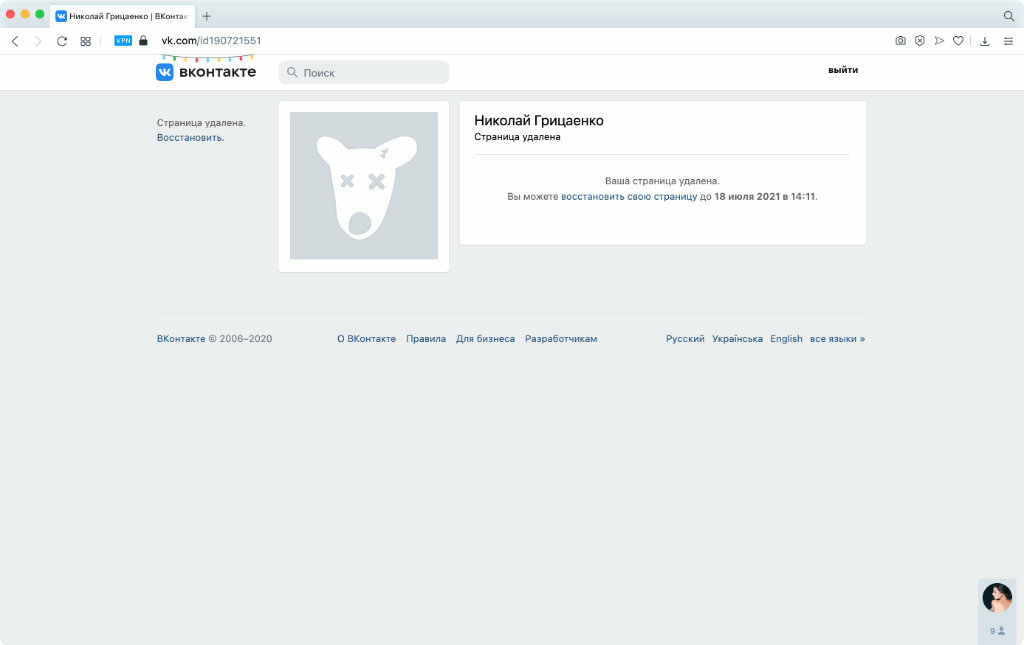1024x645 pixels.
Task: Click Восстановить in the left sidebar
Action: pyautogui.click(x=190, y=138)
